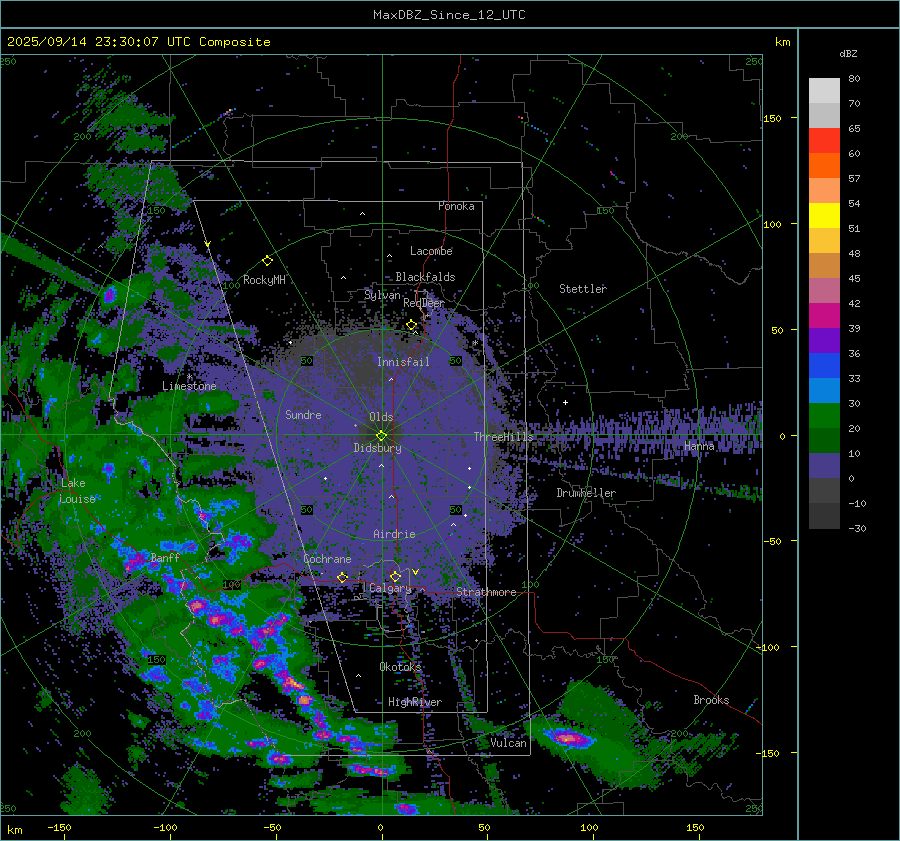Click the Banff label
Screen dimensions: 900x841
click(x=165, y=557)
